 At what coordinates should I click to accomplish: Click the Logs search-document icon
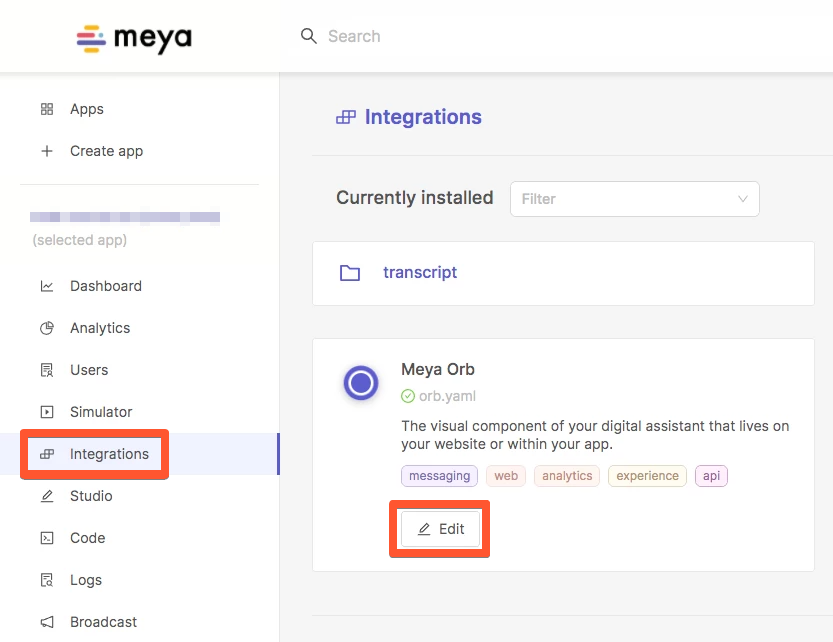(47, 580)
